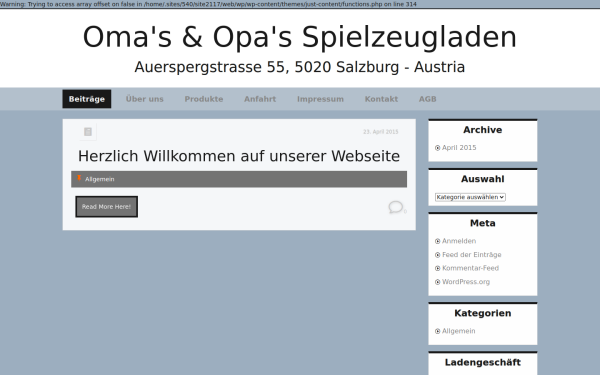Open the Kommentar-Feed link
This screenshot has width=600, height=375.
click(x=470, y=268)
